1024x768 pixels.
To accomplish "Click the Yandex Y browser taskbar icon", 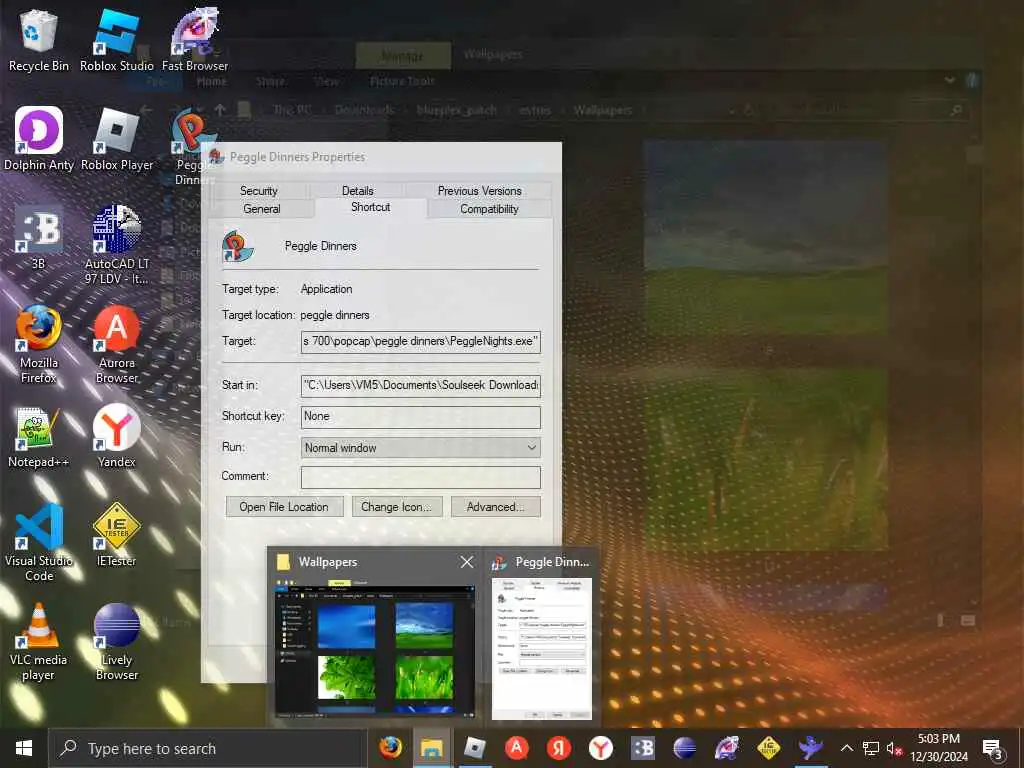I will coord(600,748).
